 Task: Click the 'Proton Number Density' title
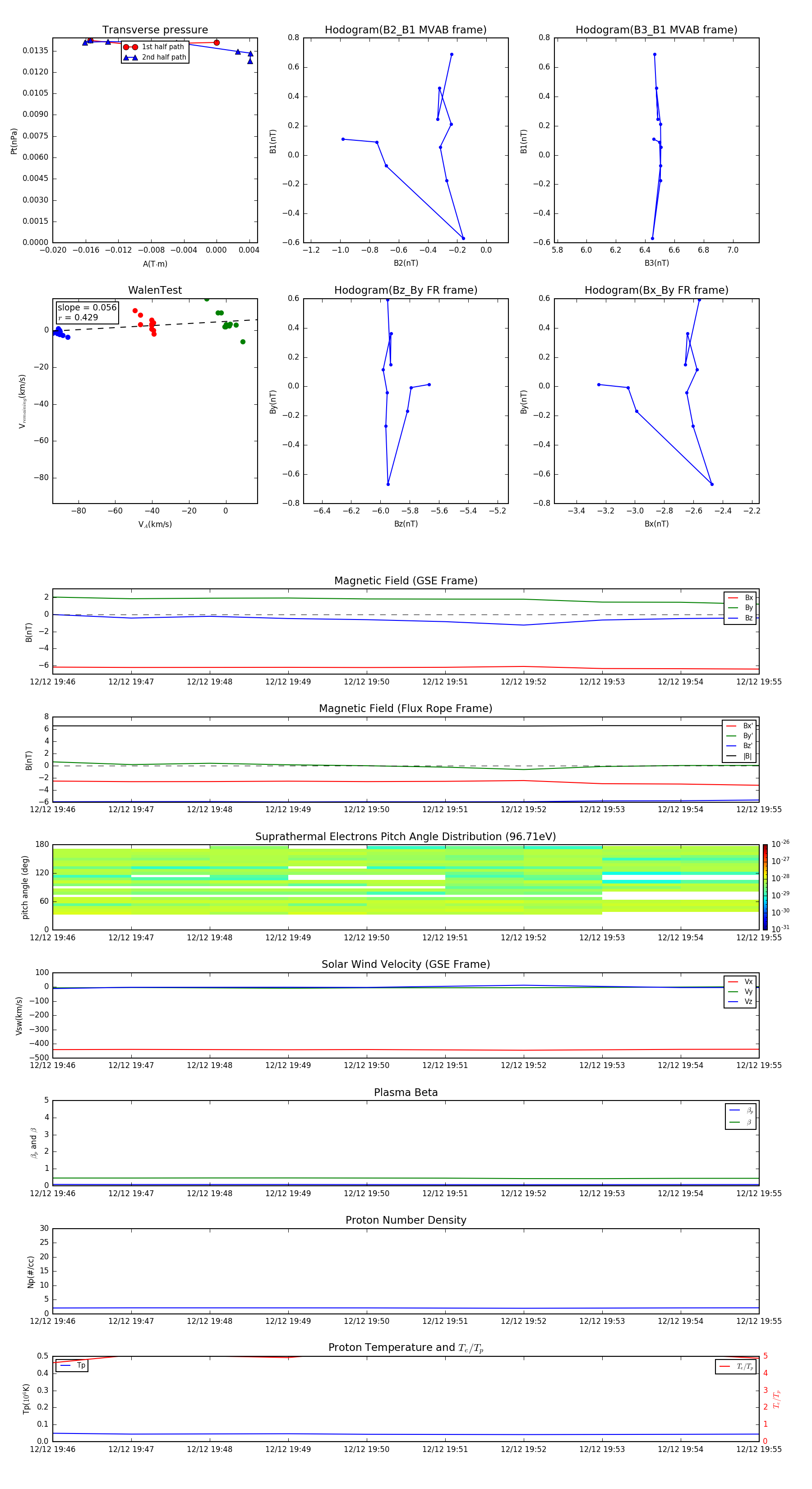point(406,1220)
